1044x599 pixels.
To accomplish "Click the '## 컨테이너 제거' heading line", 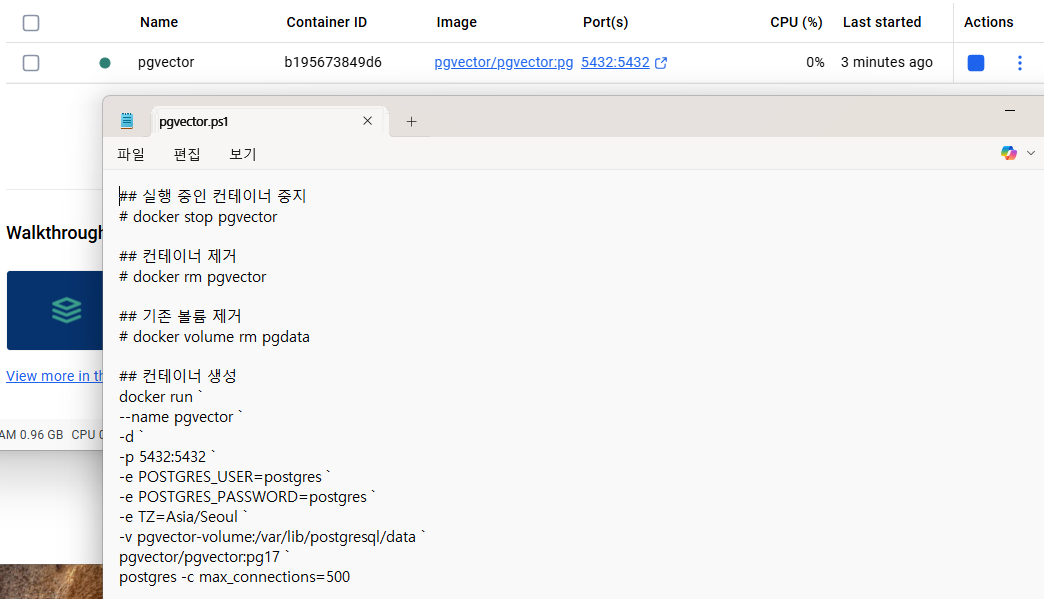I will (x=178, y=256).
